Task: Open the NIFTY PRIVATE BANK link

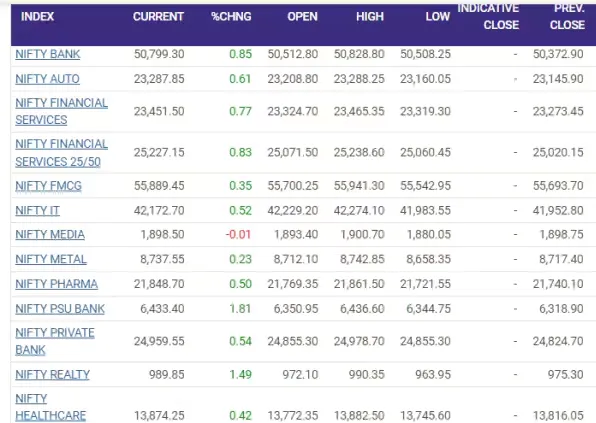Action: pyautogui.click(x=55, y=341)
